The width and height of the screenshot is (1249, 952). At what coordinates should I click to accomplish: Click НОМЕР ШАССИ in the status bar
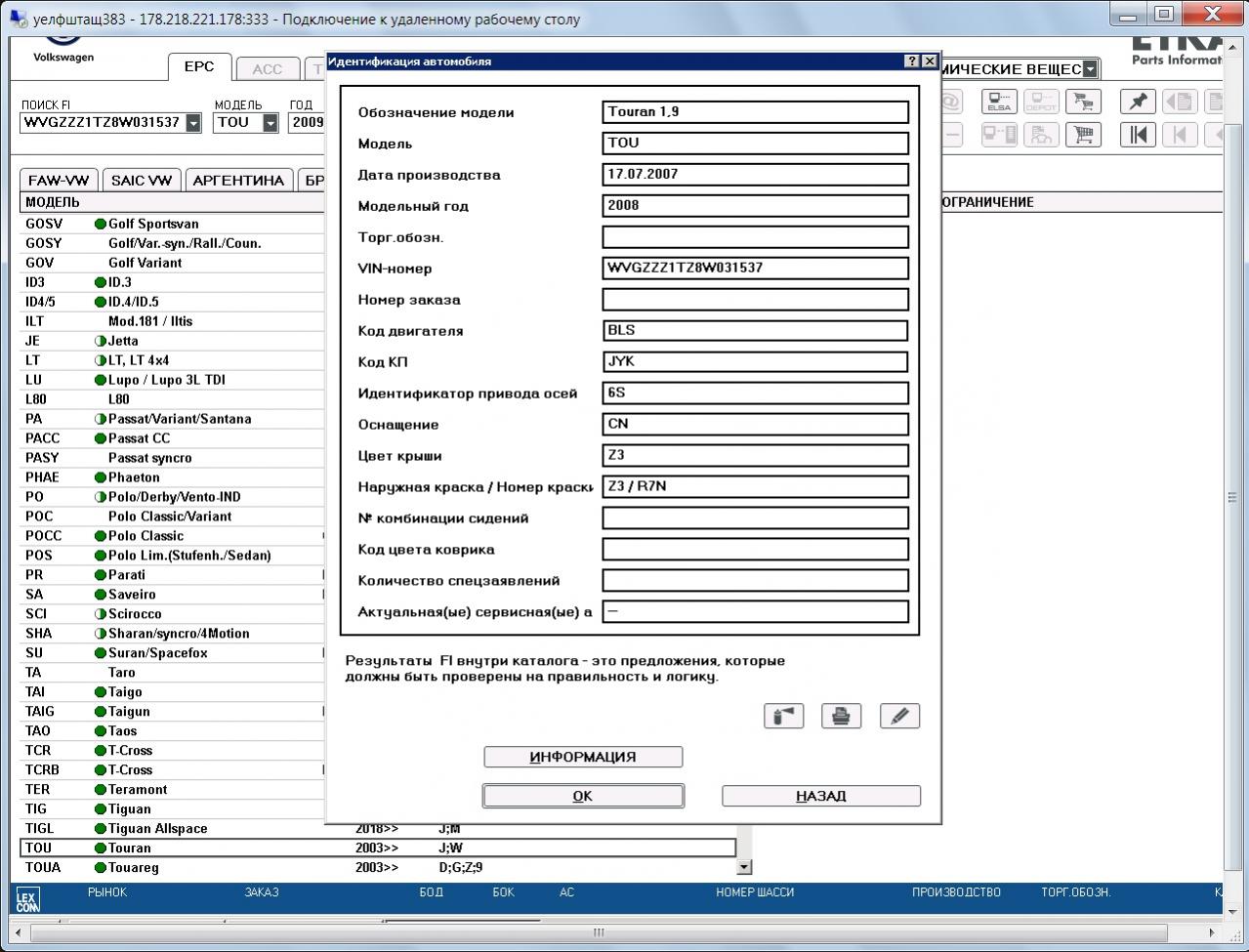click(x=755, y=892)
